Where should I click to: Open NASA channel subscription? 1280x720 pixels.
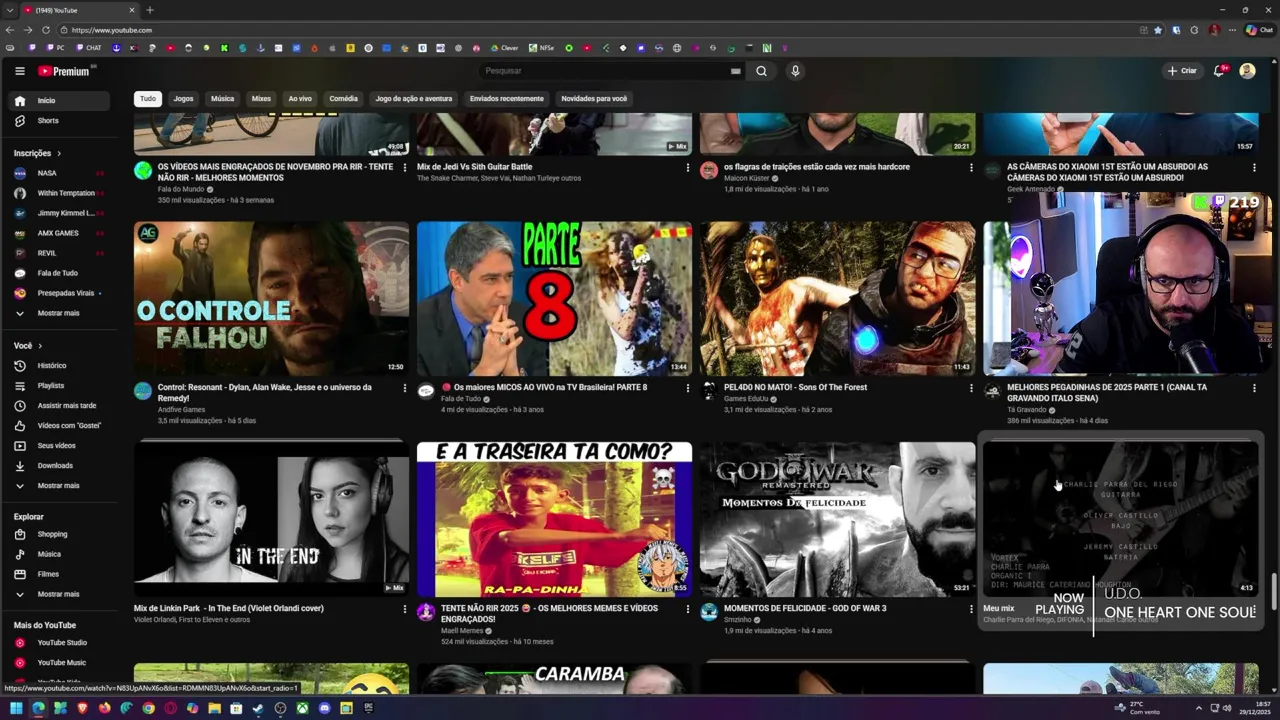(x=61, y=173)
